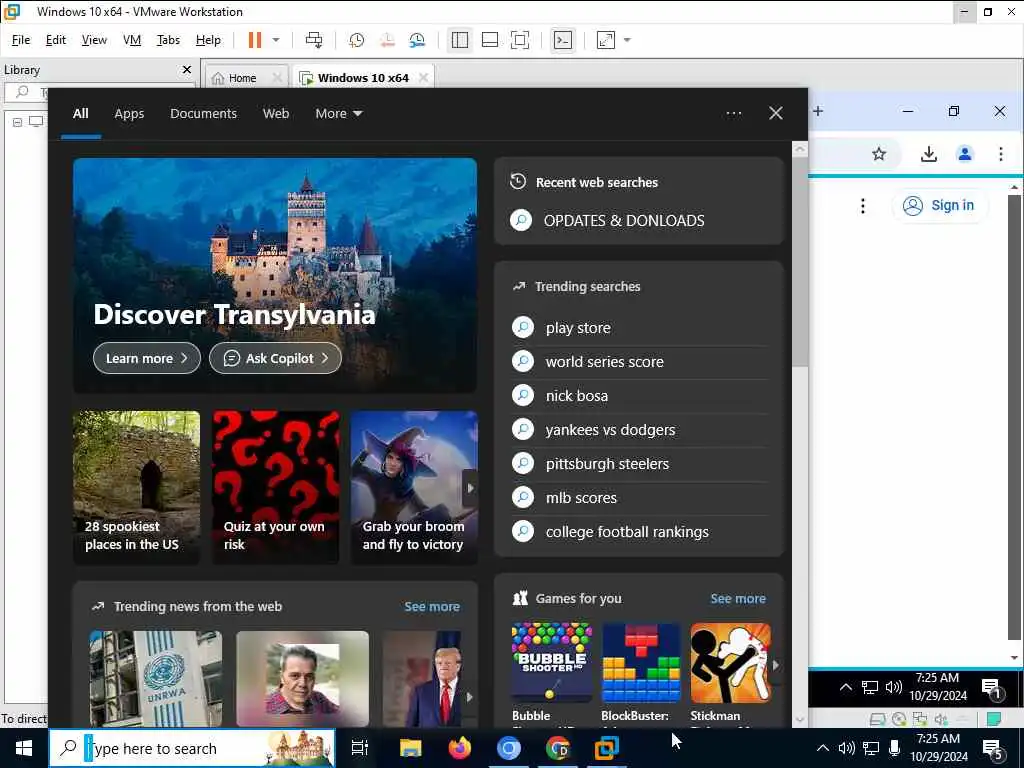Click the Sign in button in Chrome
1024x768 pixels.
pos(939,205)
